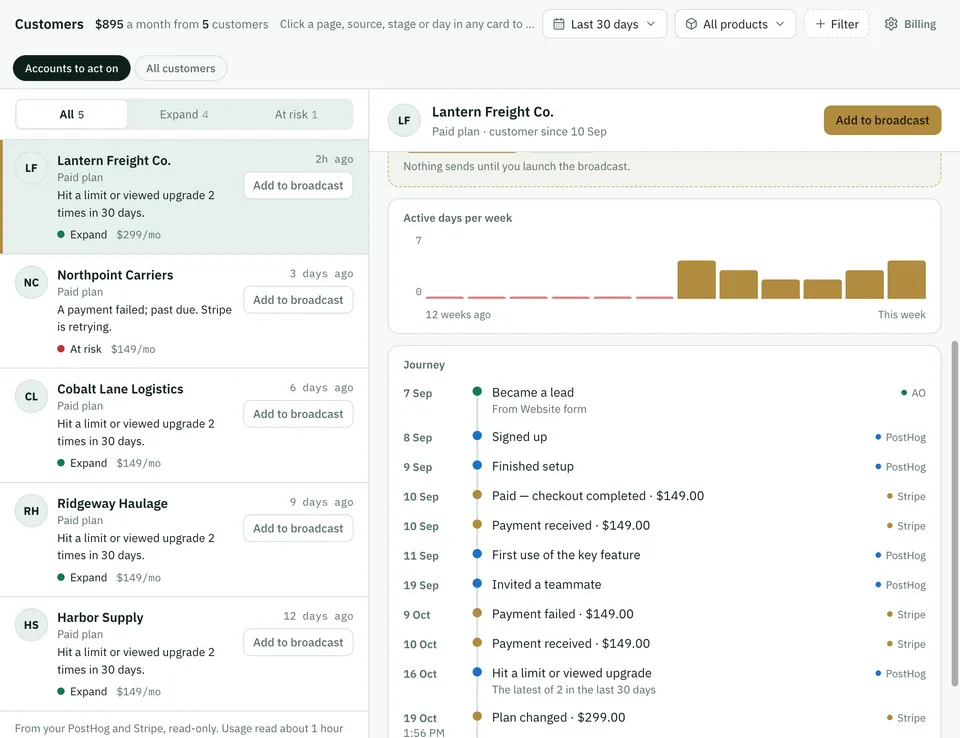Click the CL avatar for Cobalt Lane Logistics
The width and height of the screenshot is (960, 738).
pos(31,396)
